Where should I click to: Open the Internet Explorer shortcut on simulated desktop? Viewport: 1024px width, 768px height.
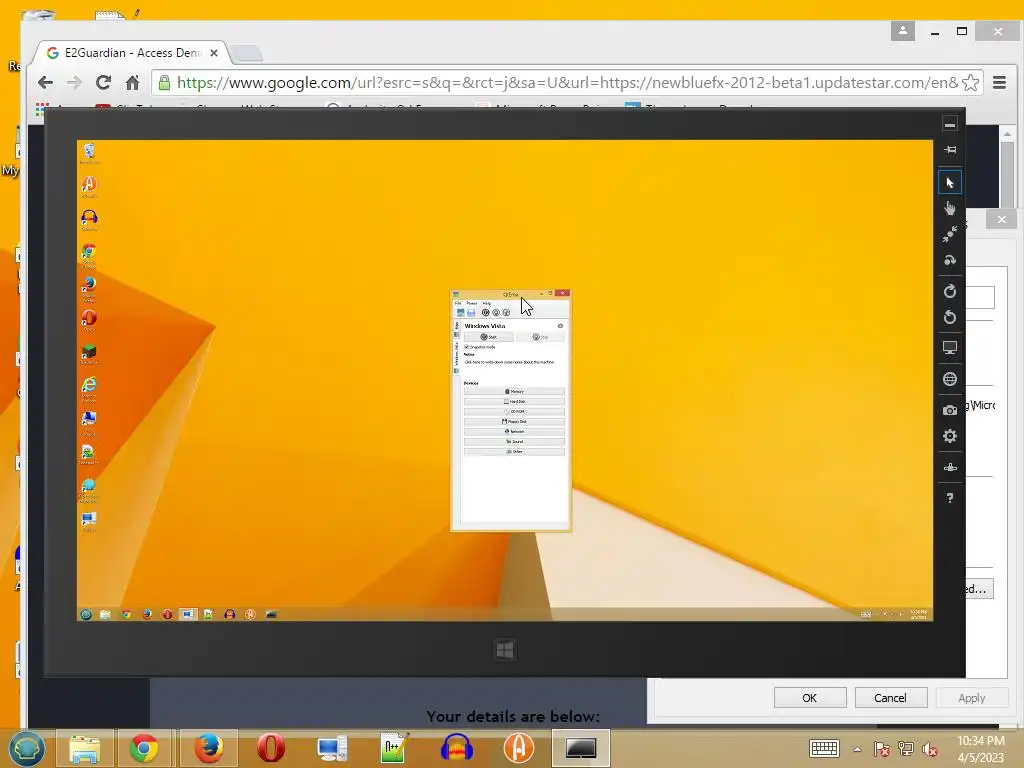click(89, 388)
